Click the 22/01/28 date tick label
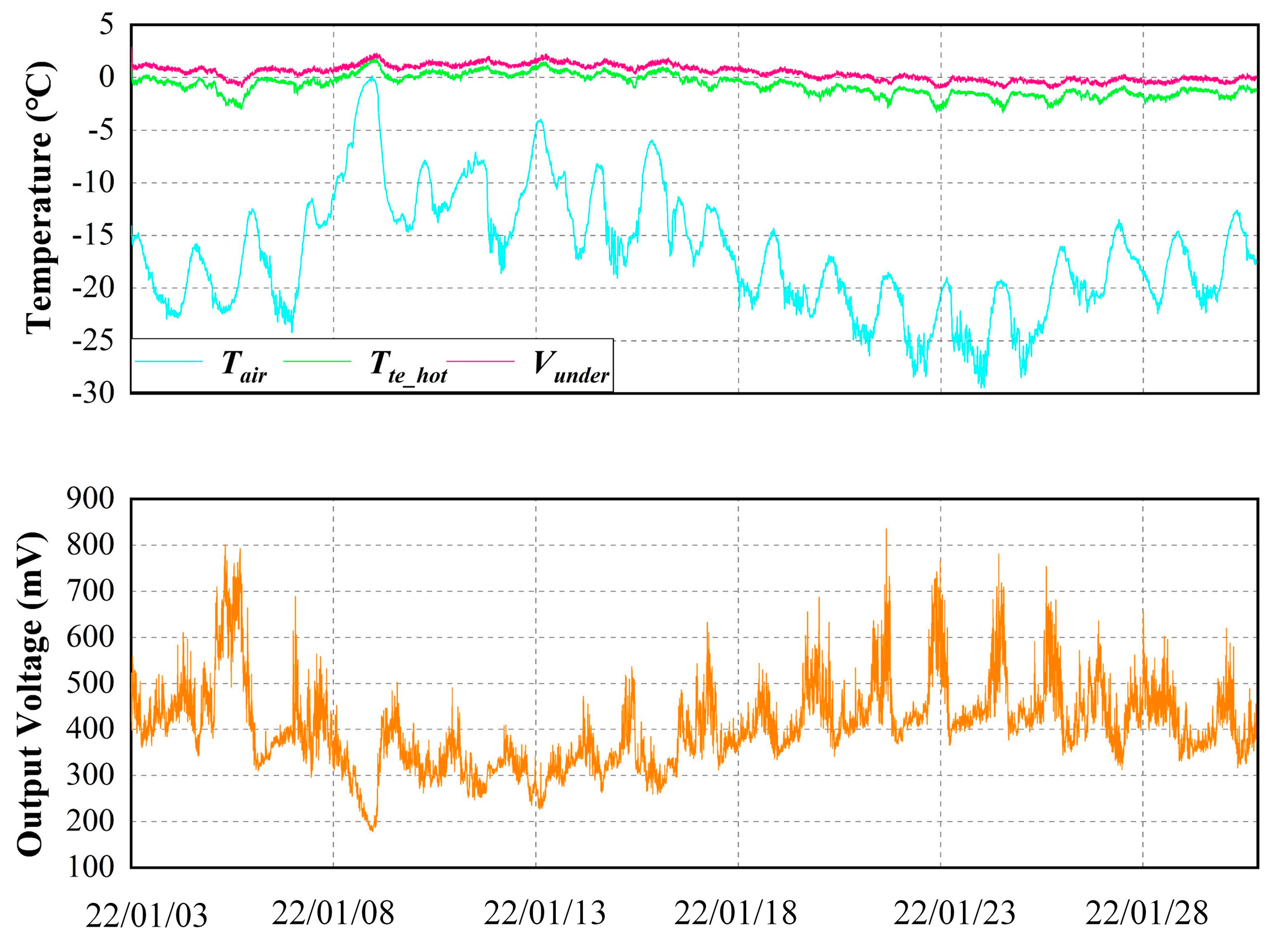The height and width of the screenshot is (952, 1279). (1146, 913)
